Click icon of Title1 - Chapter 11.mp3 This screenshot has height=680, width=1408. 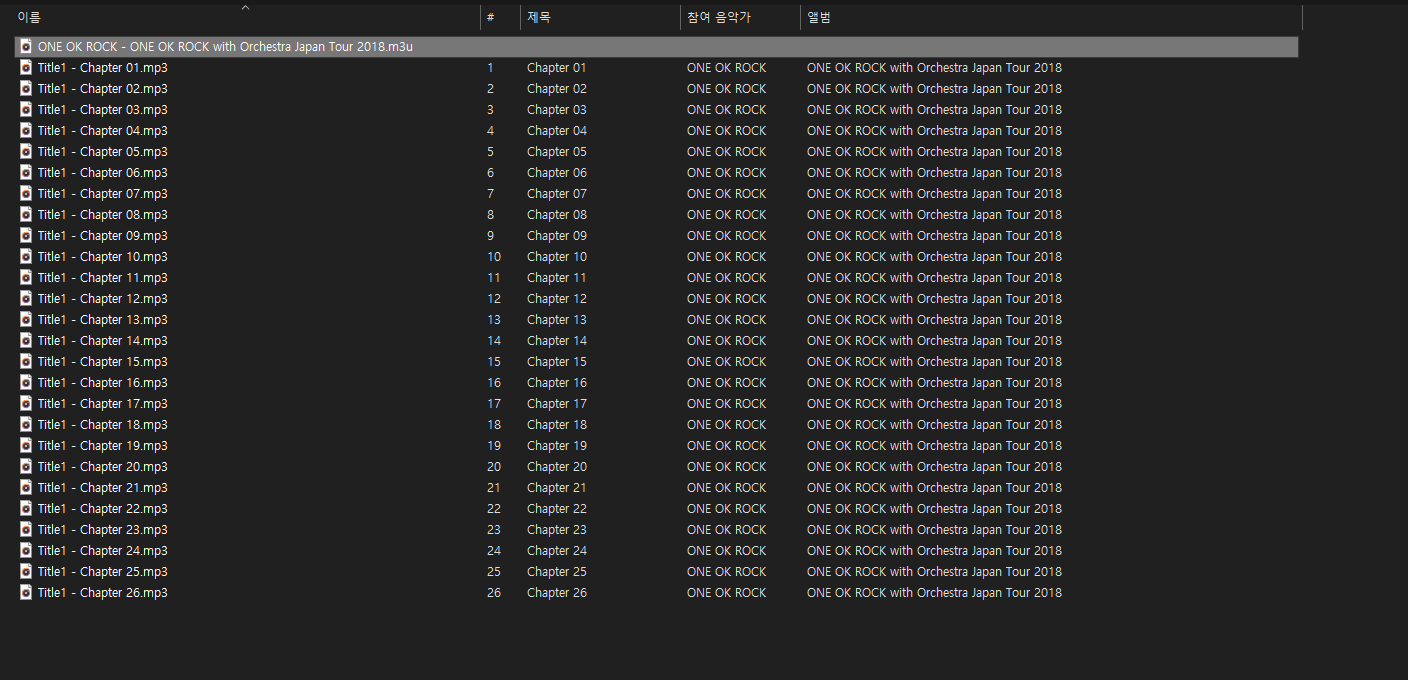[x=26, y=278]
